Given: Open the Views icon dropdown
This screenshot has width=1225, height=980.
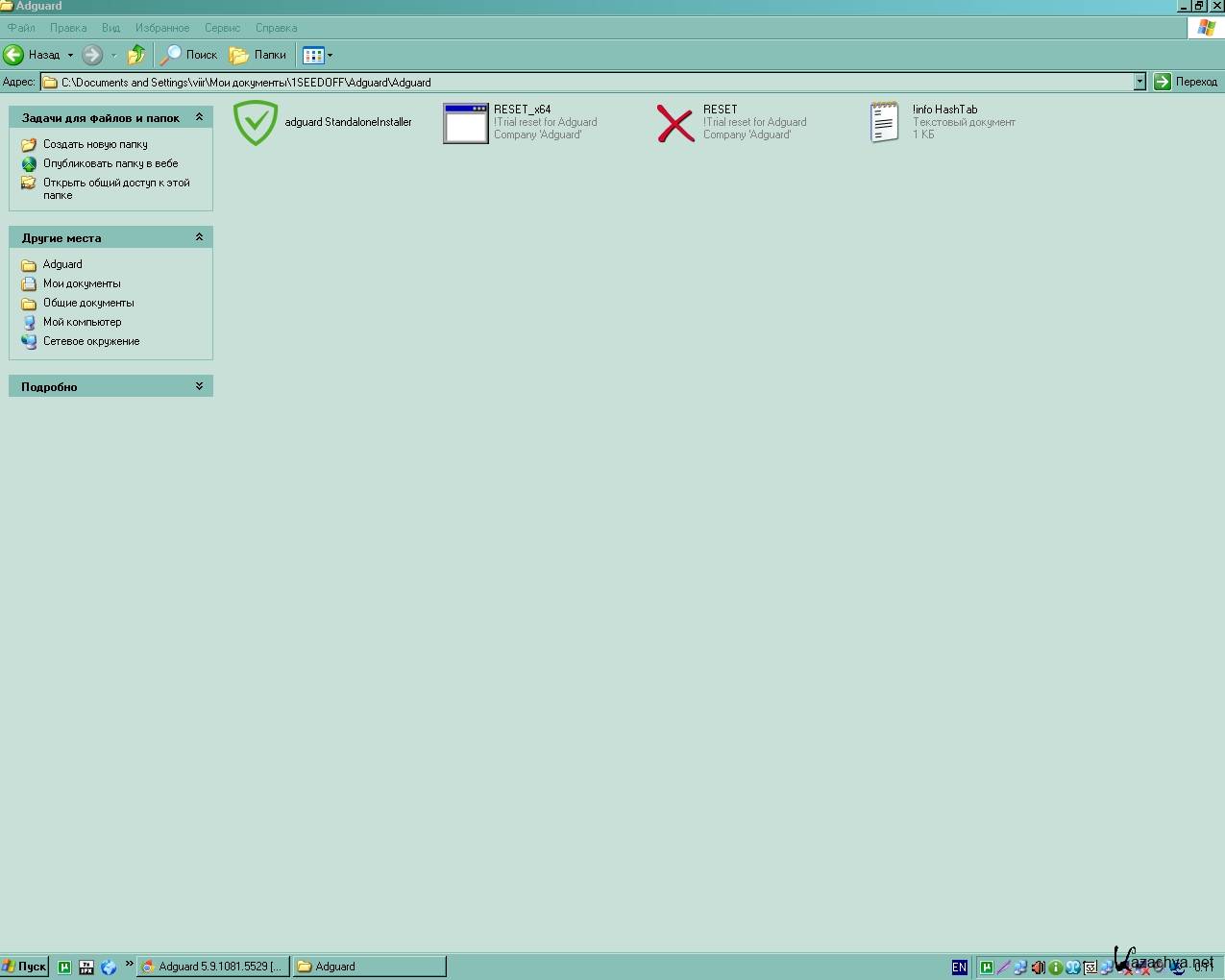Looking at the screenshot, I should coord(318,55).
